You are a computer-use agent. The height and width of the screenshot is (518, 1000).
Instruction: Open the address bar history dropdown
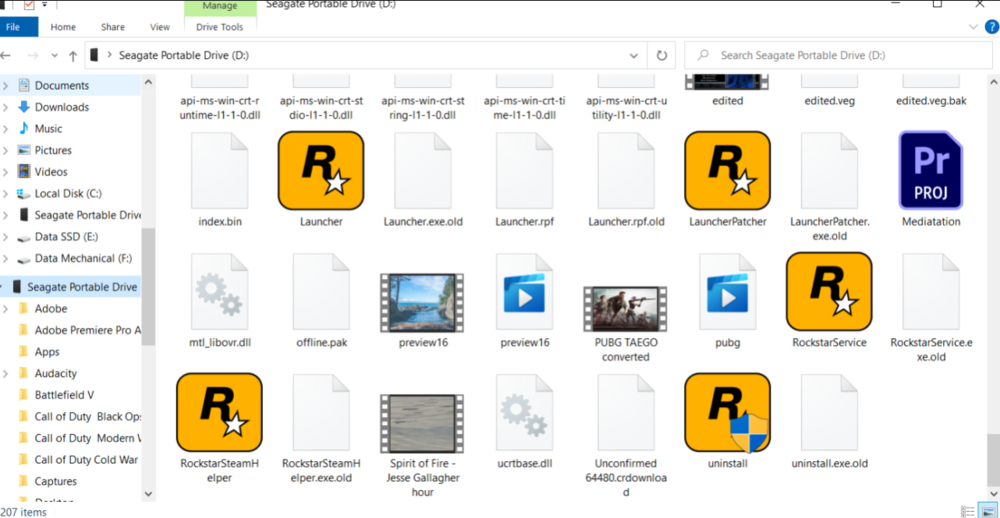pos(634,56)
